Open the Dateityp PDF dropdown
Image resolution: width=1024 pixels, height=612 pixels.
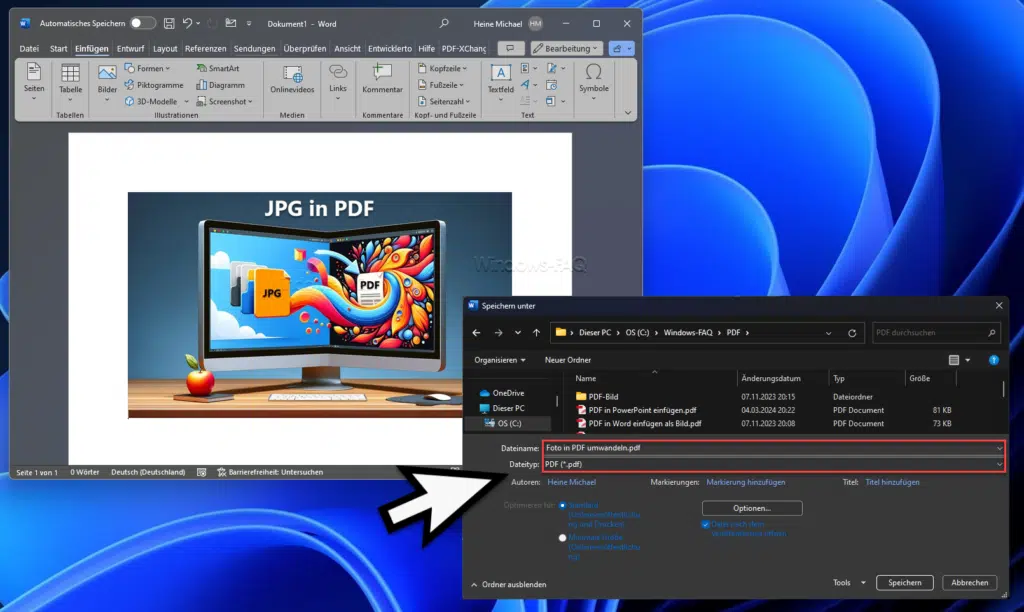(x=773, y=464)
